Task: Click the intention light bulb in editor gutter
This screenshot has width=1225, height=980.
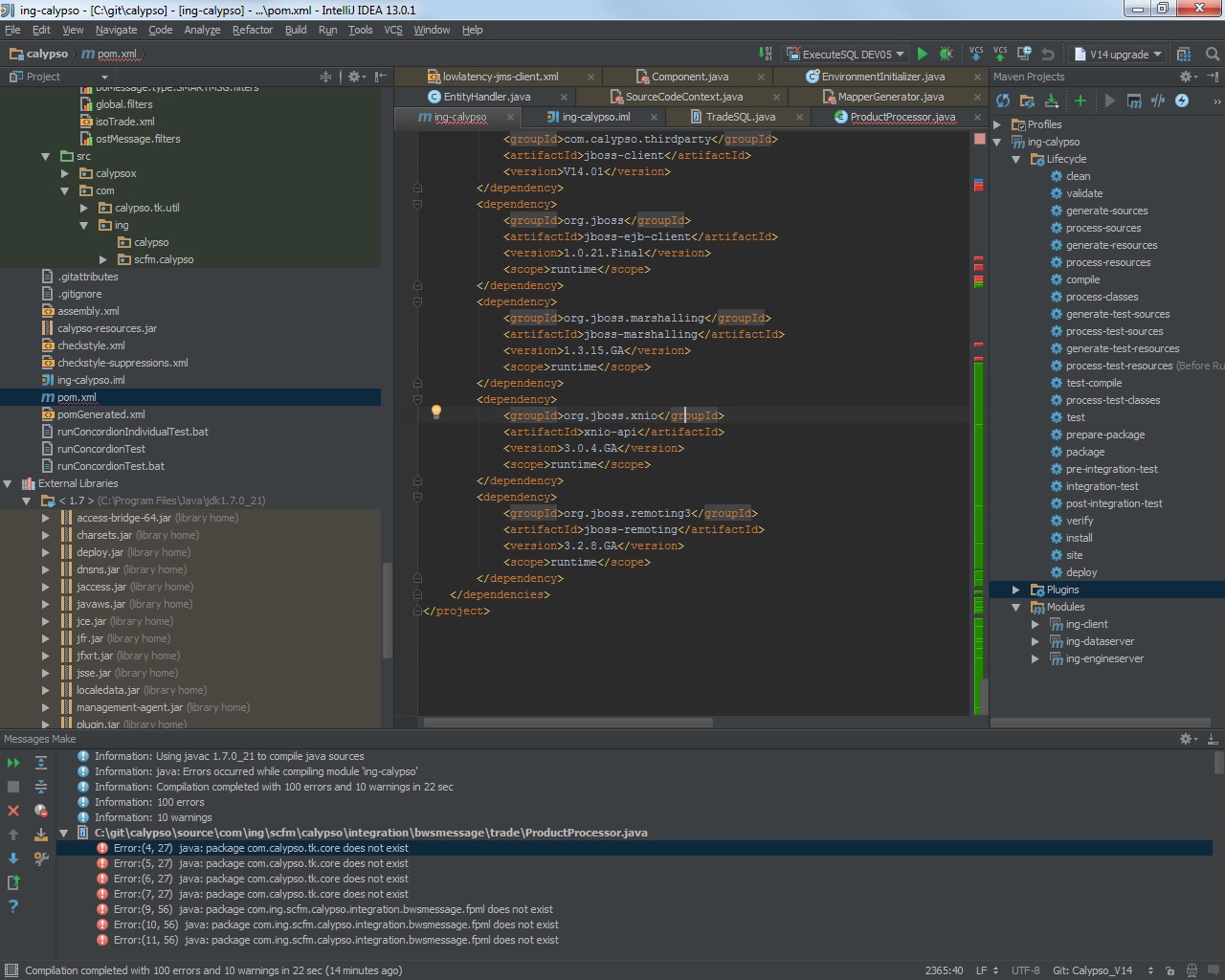Action: tap(436, 412)
